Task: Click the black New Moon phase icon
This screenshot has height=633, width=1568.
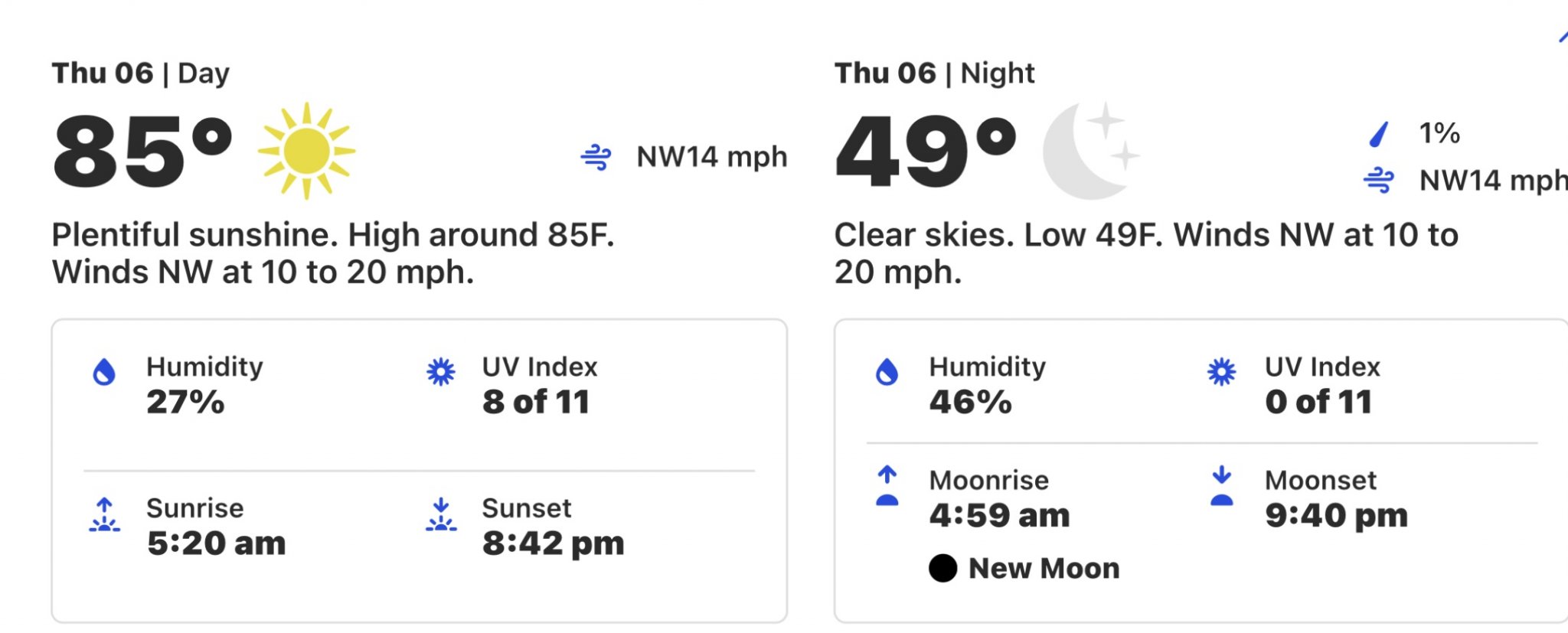Action: [942, 568]
